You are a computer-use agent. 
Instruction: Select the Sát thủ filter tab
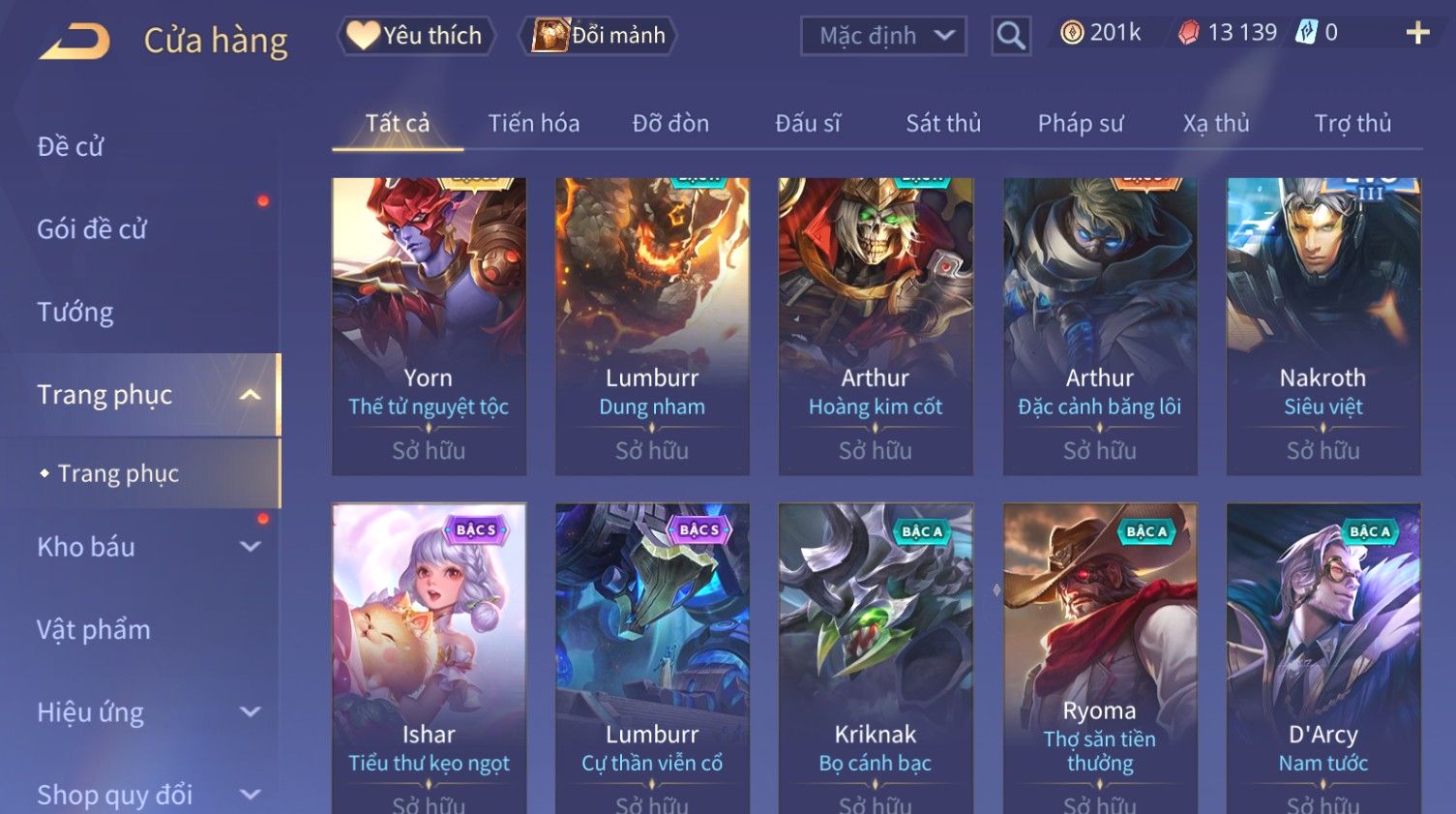coord(943,123)
